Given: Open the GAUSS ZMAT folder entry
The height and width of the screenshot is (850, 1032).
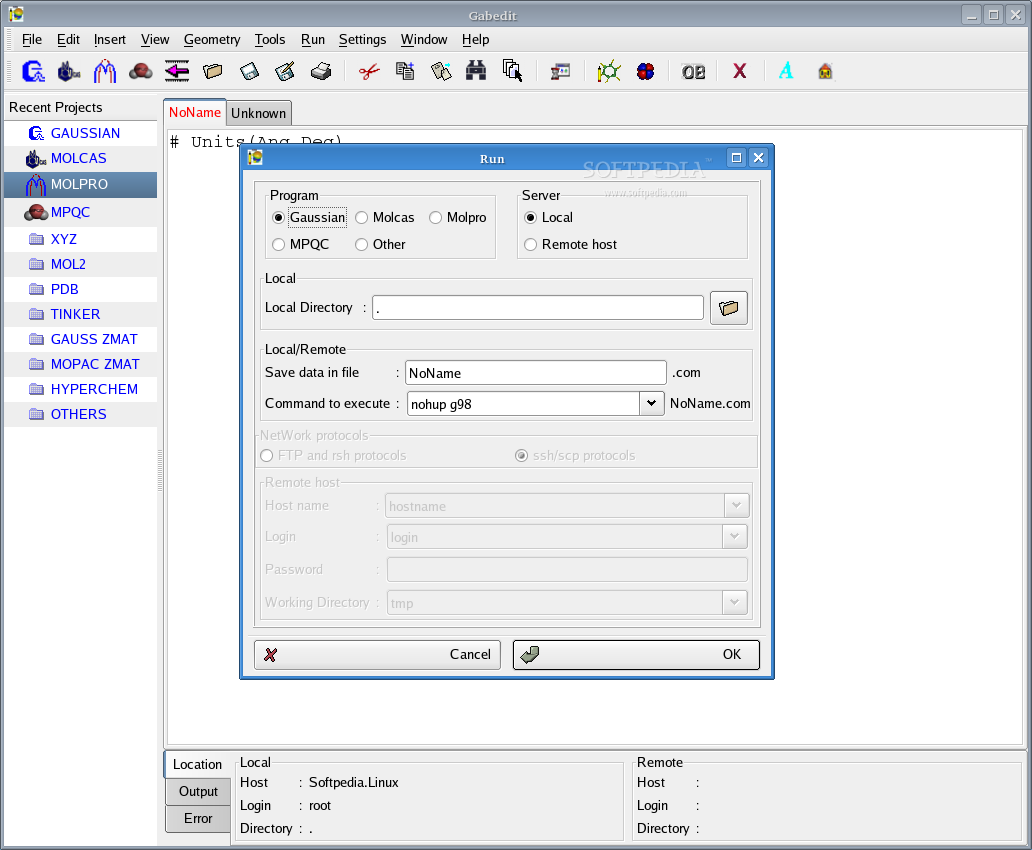Looking at the screenshot, I should click(81, 339).
